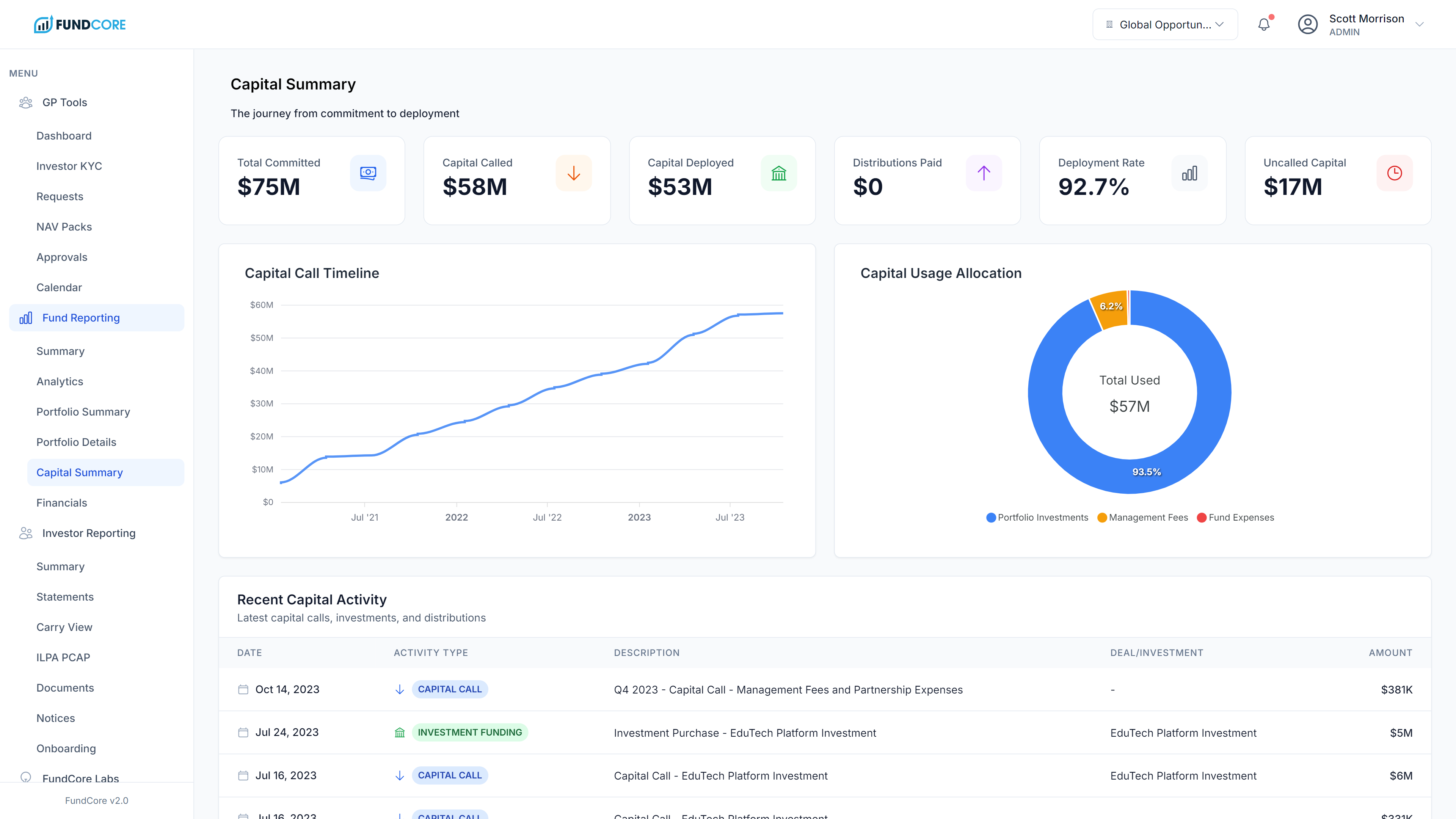Open the Global Opportunity fund selector dropdown
Screen dimensions: 1456x819
tap(1165, 24)
